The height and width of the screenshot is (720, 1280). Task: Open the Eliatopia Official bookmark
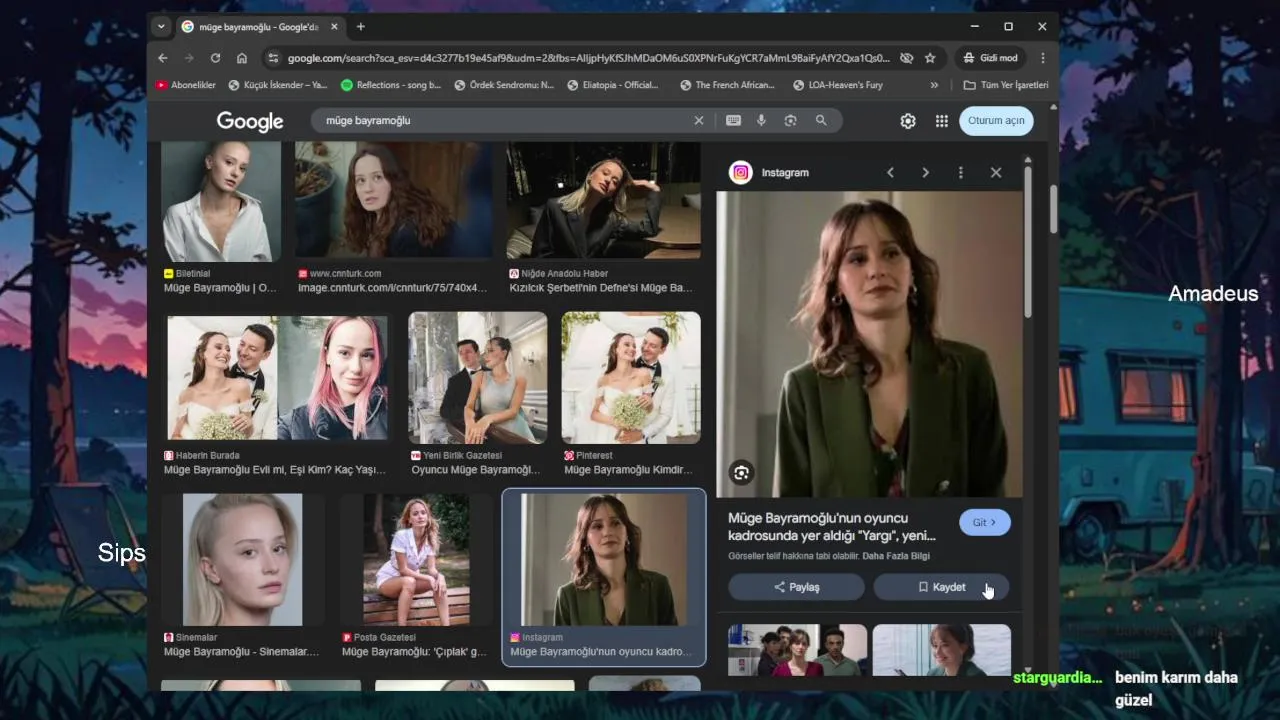pyautogui.click(x=612, y=85)
